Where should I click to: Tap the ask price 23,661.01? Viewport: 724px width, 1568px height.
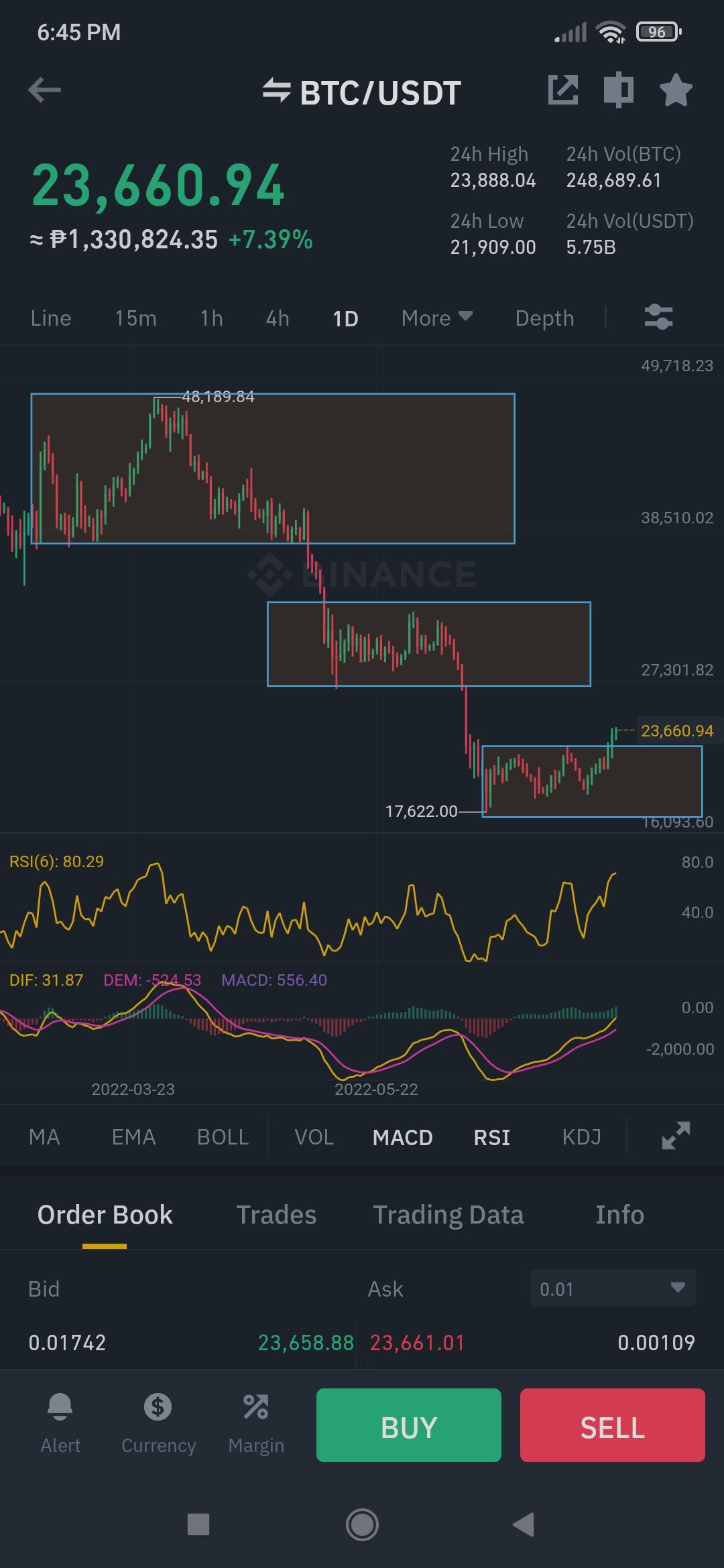click(417, 1342)
